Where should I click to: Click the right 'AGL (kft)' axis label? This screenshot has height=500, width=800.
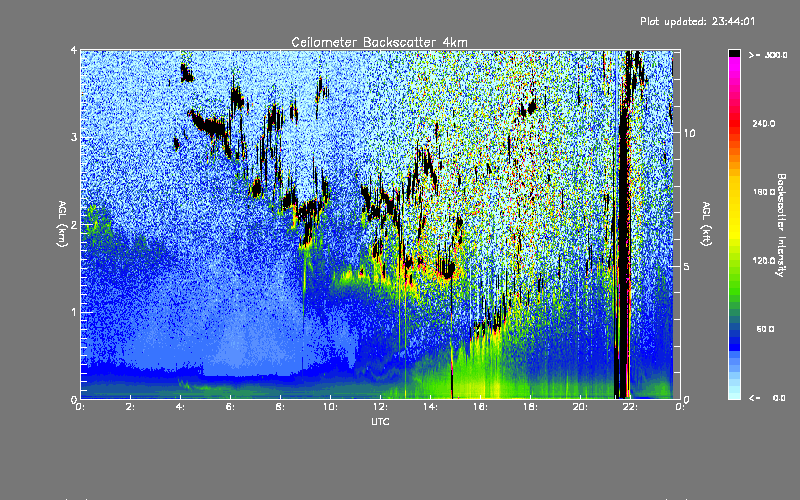pos(706,224)
